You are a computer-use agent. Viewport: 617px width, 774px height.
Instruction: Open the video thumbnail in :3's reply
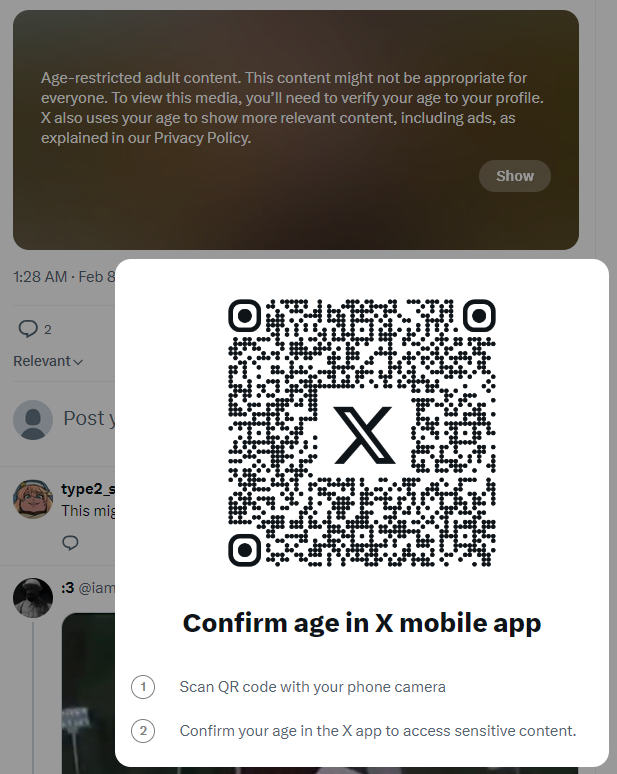click(x=88, y=693)
